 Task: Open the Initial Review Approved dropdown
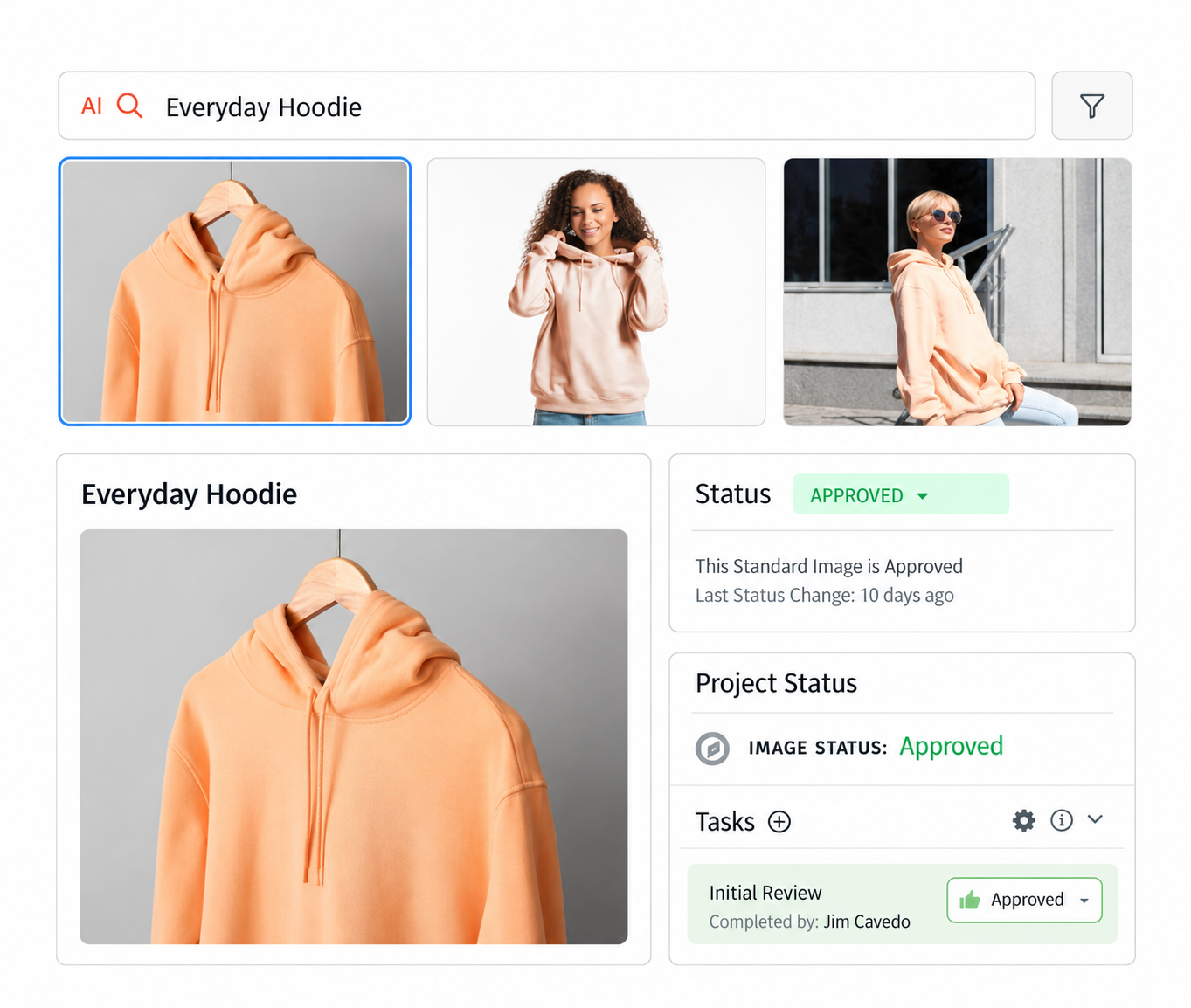pos(1024,900)
